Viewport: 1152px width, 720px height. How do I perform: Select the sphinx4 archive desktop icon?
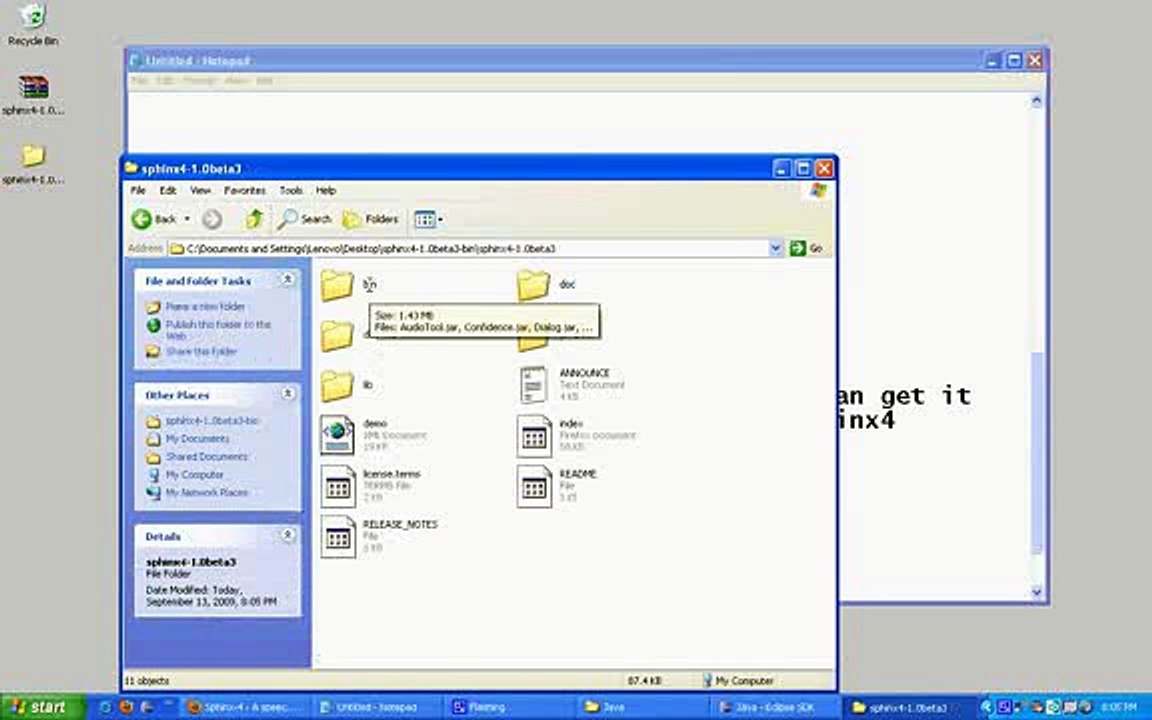(x=33, y=94)
